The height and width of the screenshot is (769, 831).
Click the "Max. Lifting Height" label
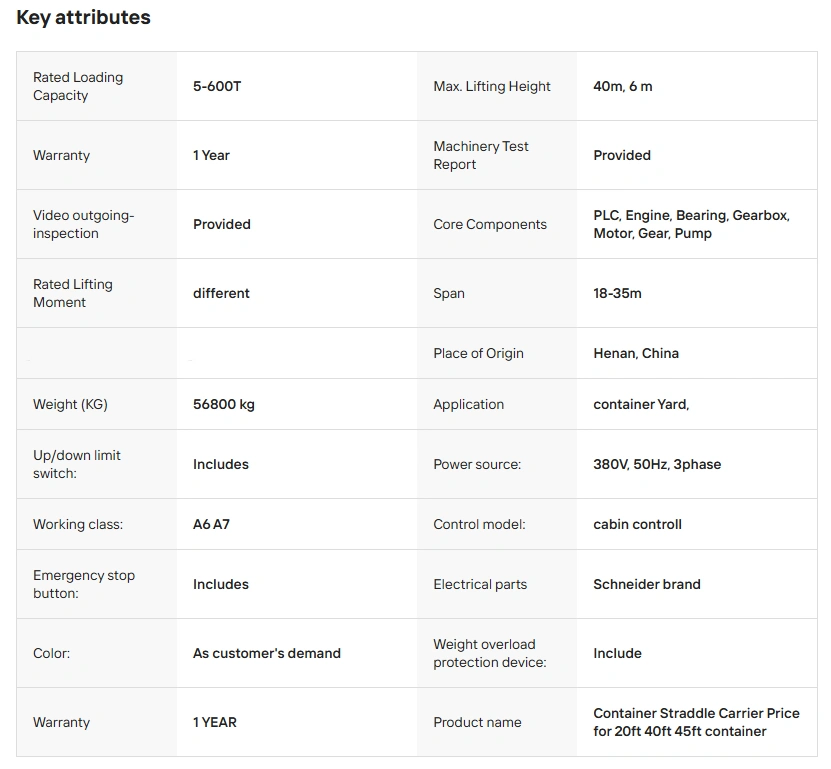(x=492, y=86)
